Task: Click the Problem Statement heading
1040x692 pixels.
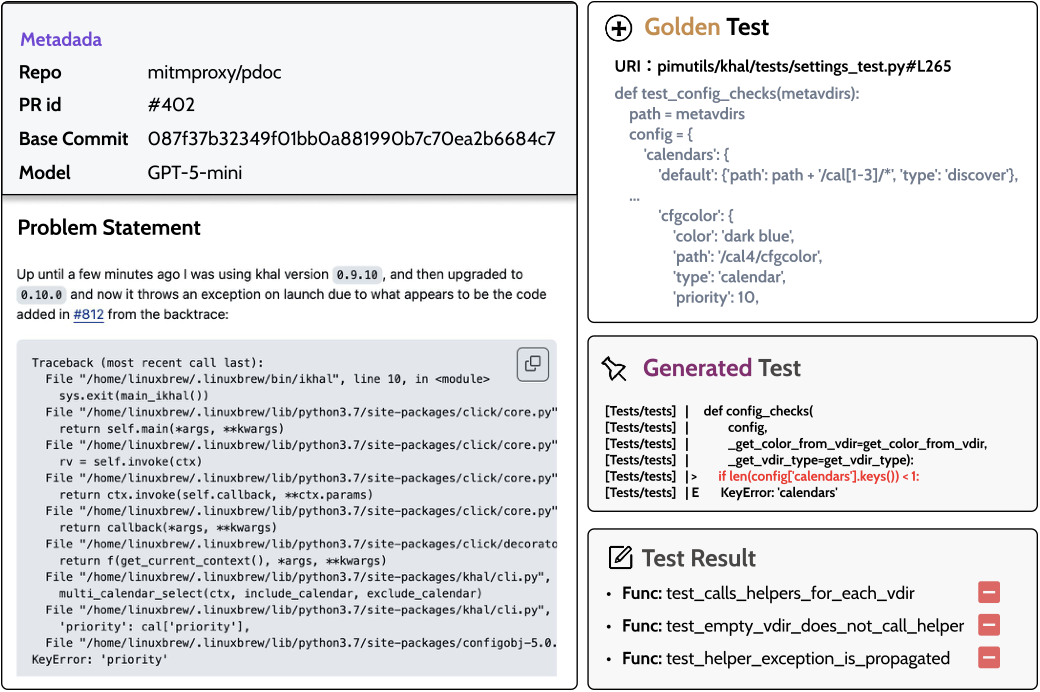Action: click(x=109, y=228)
